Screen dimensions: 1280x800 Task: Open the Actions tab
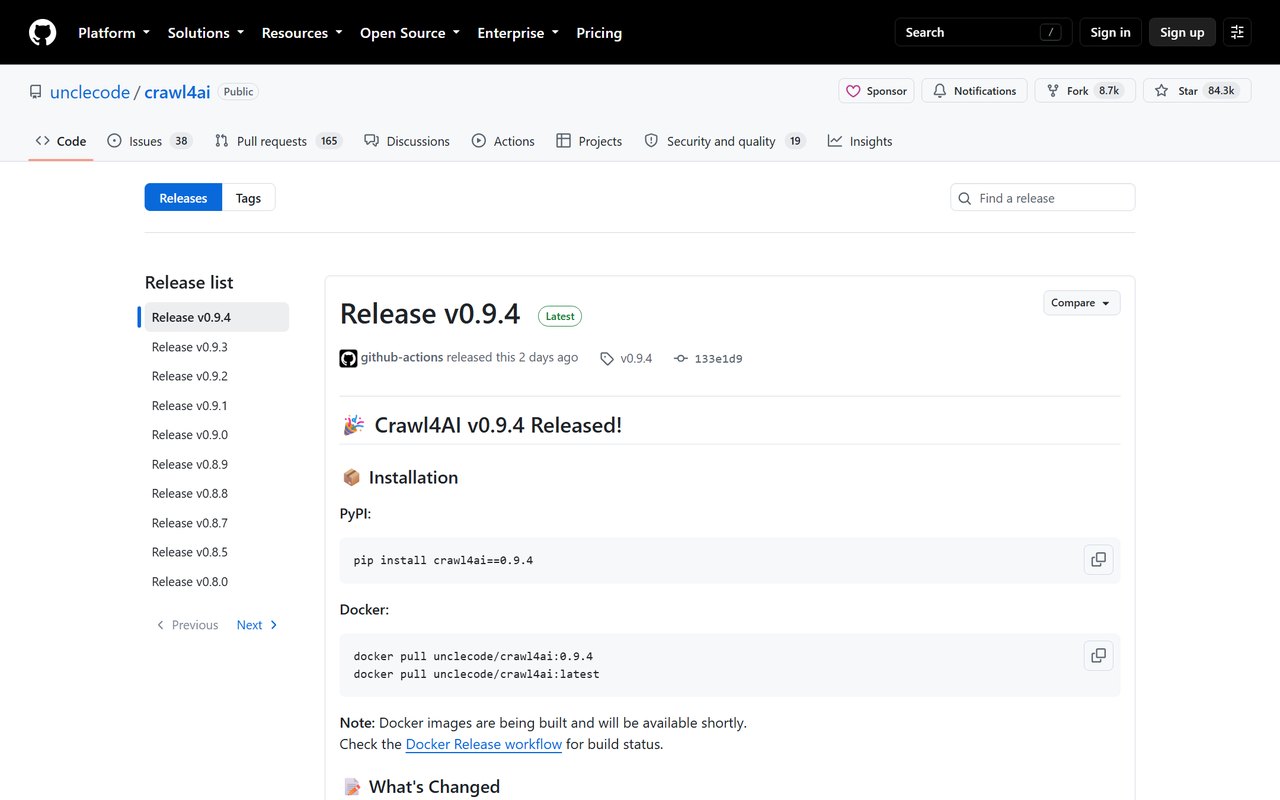point(503,141)
